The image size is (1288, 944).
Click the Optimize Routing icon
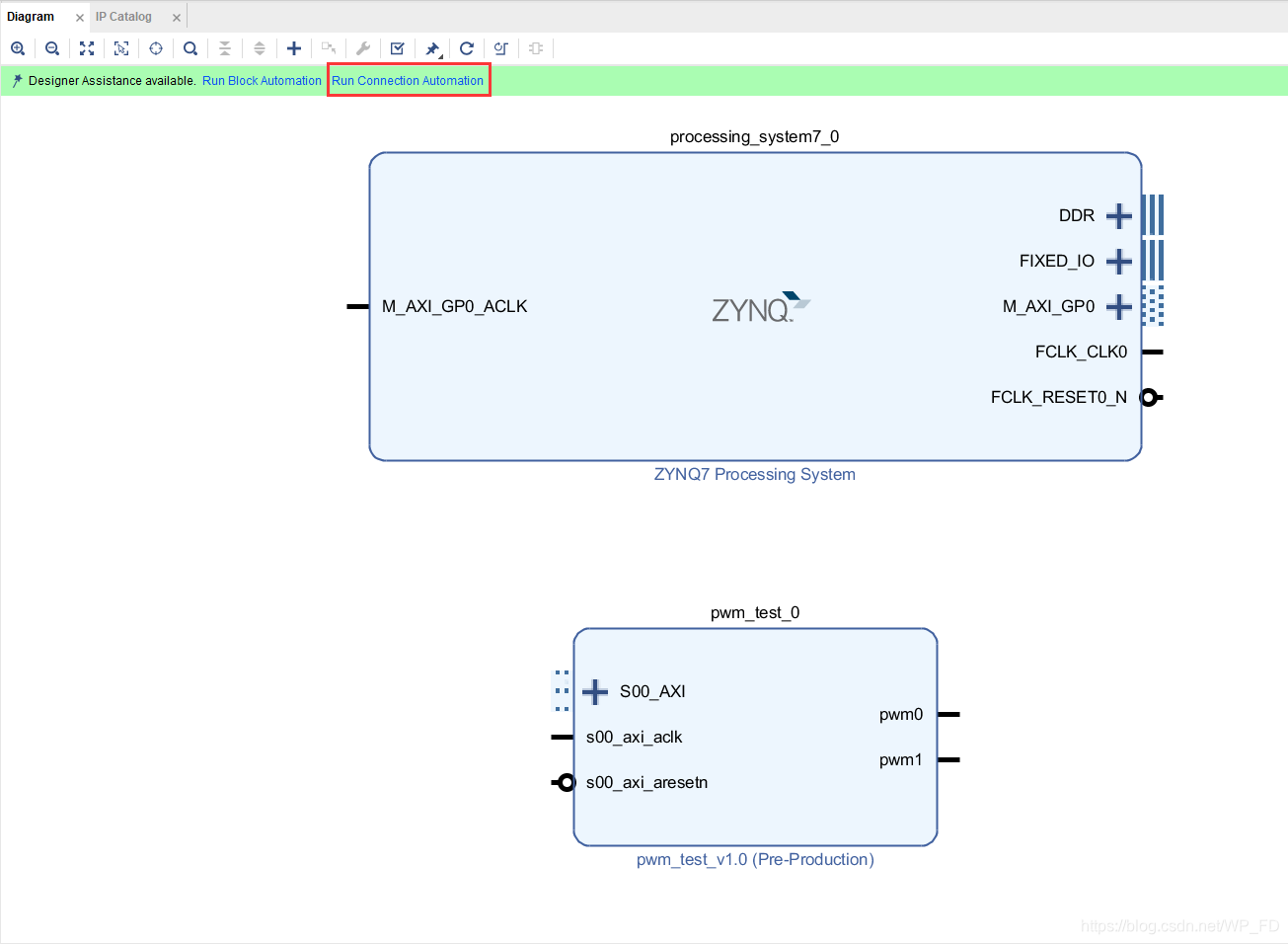(501, 48)
